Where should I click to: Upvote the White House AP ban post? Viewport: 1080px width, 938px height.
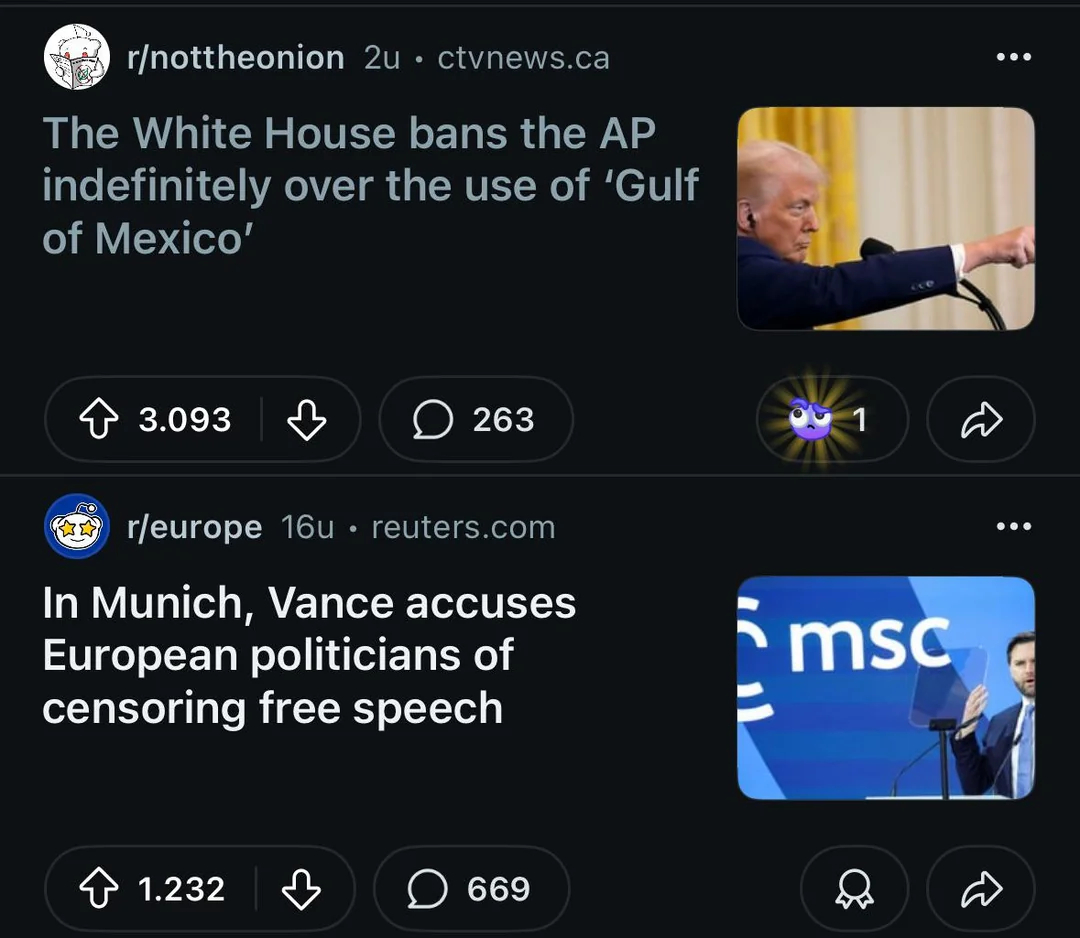click(x=98, y=420)
